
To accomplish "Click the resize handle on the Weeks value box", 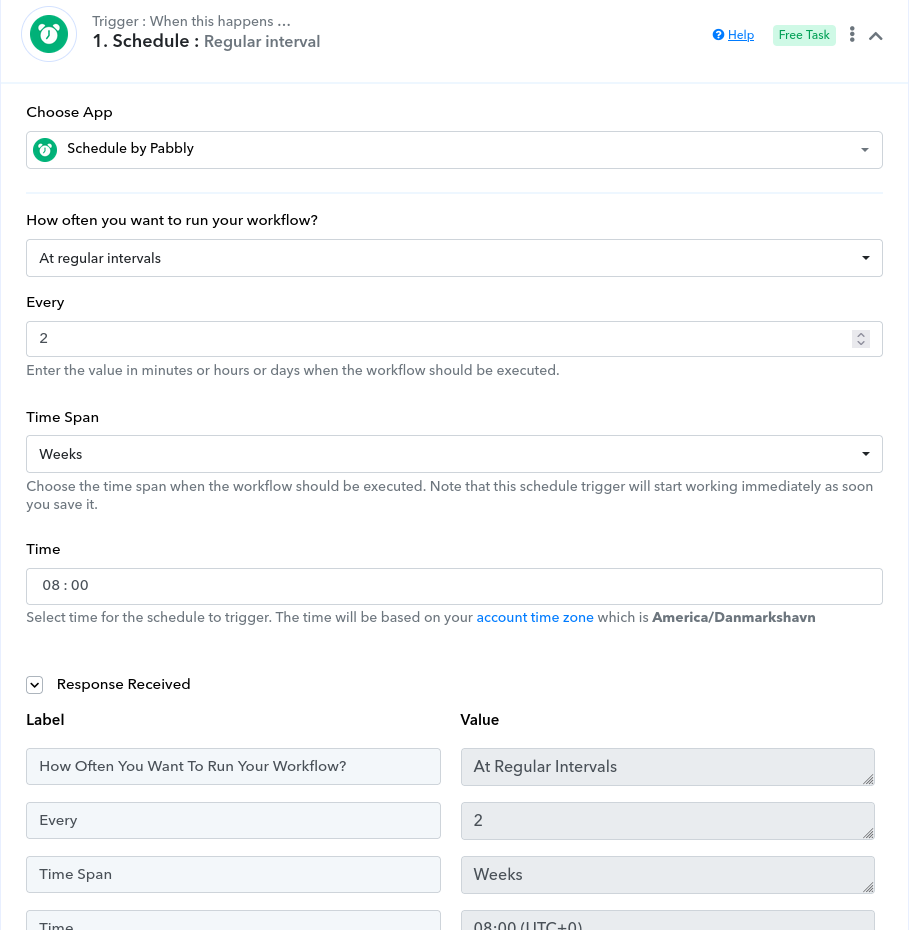I will point(869,887).
